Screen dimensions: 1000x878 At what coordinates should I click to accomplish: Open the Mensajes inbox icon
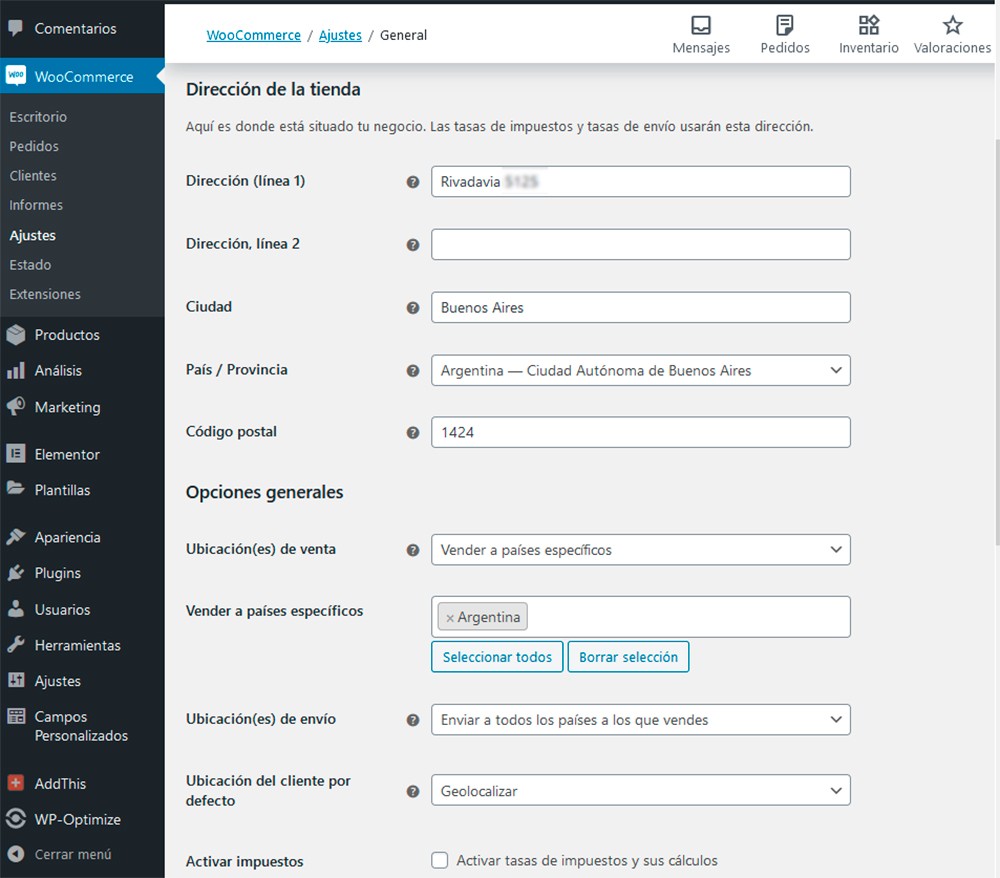click(x=701, y=26)
